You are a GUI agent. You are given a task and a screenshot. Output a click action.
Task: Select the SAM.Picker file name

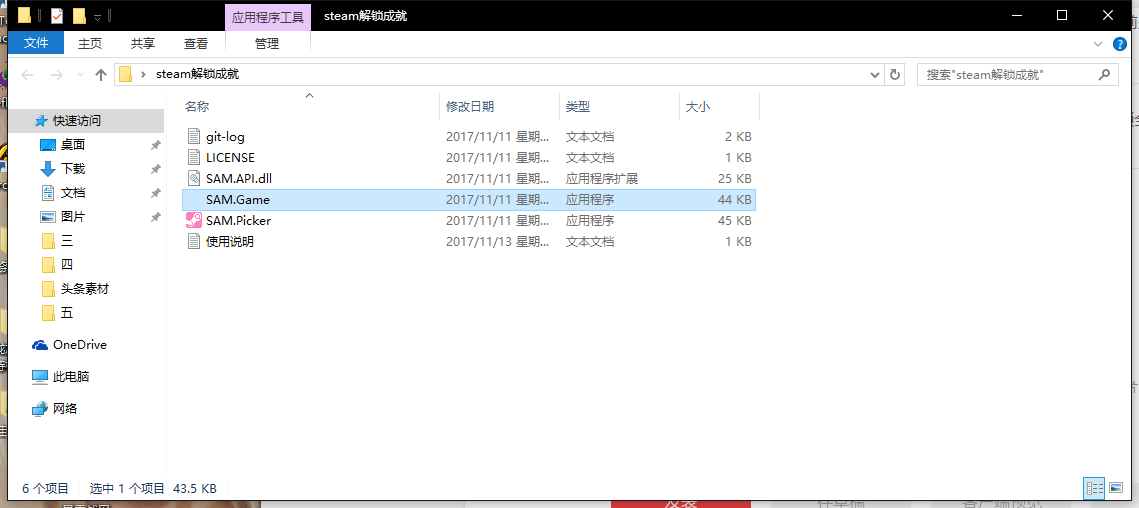[239, 220]
